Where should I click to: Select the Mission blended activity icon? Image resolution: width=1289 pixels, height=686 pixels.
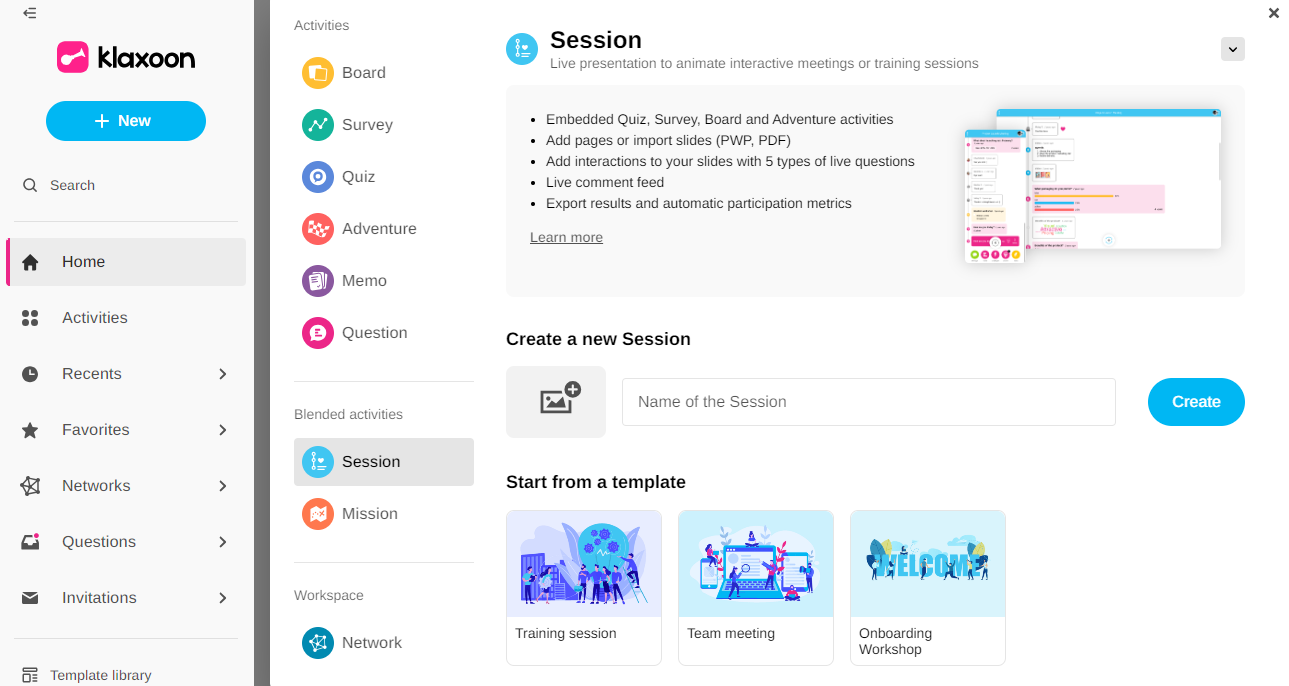318,514
